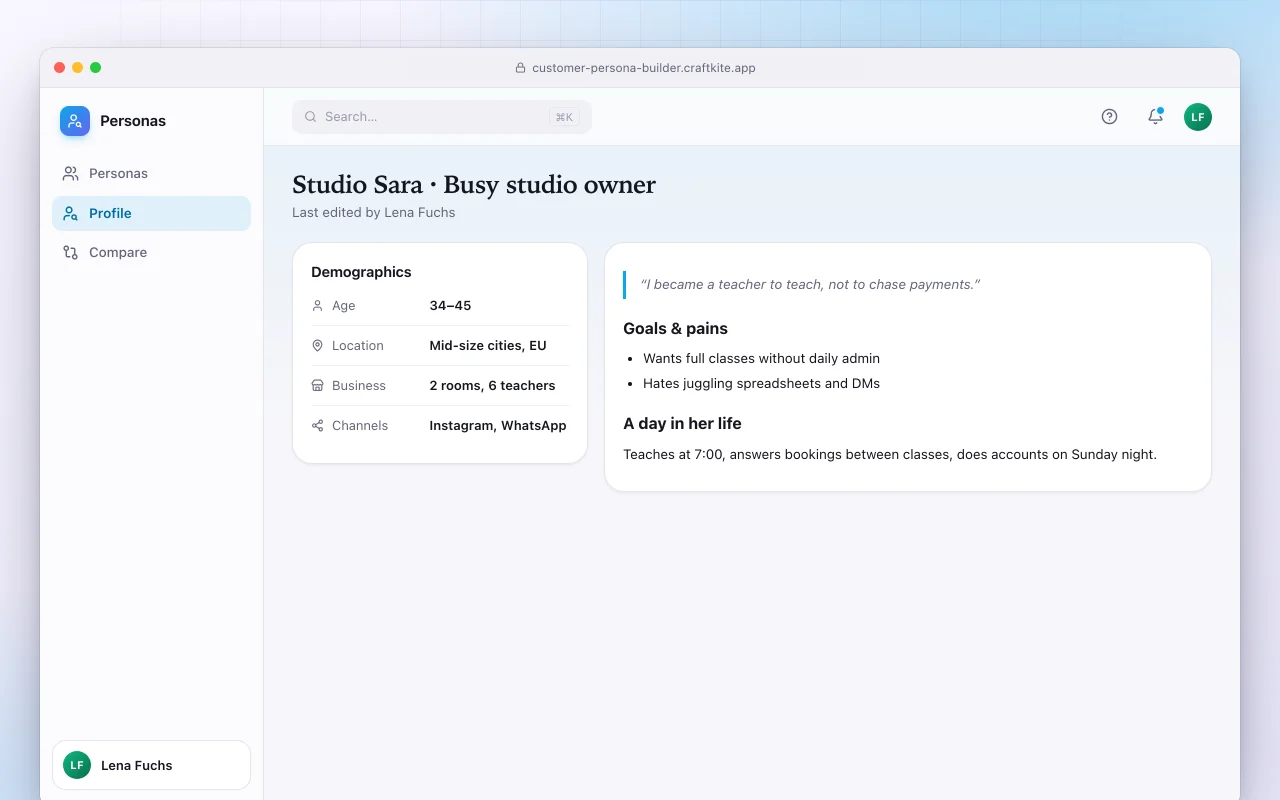Select the Profile sidebar item
Screen dimensions: 1280x800
[x=151, y=213]
